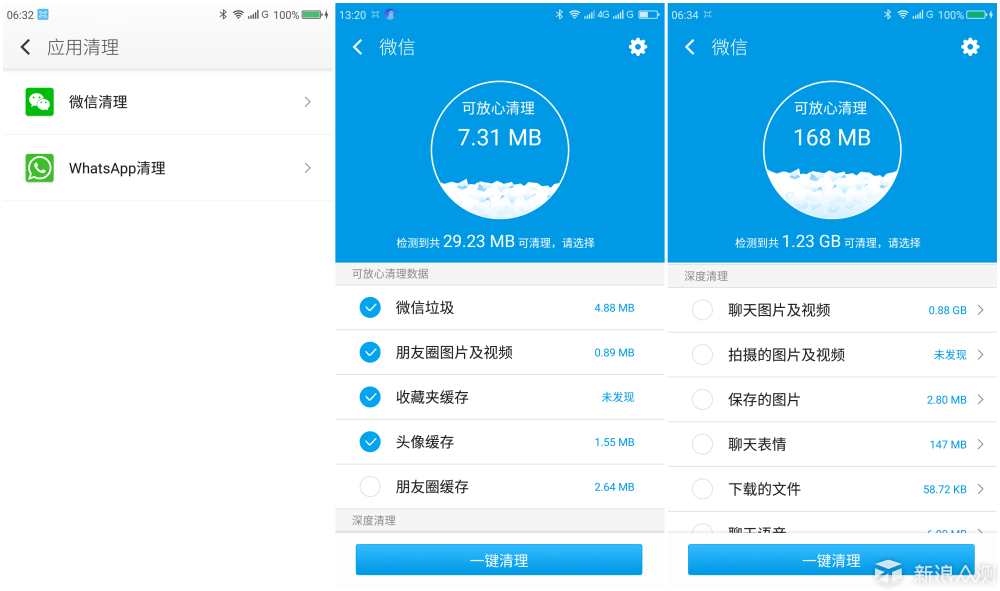Tap the 168 MB cleanup circle

(x=832, y=150)
